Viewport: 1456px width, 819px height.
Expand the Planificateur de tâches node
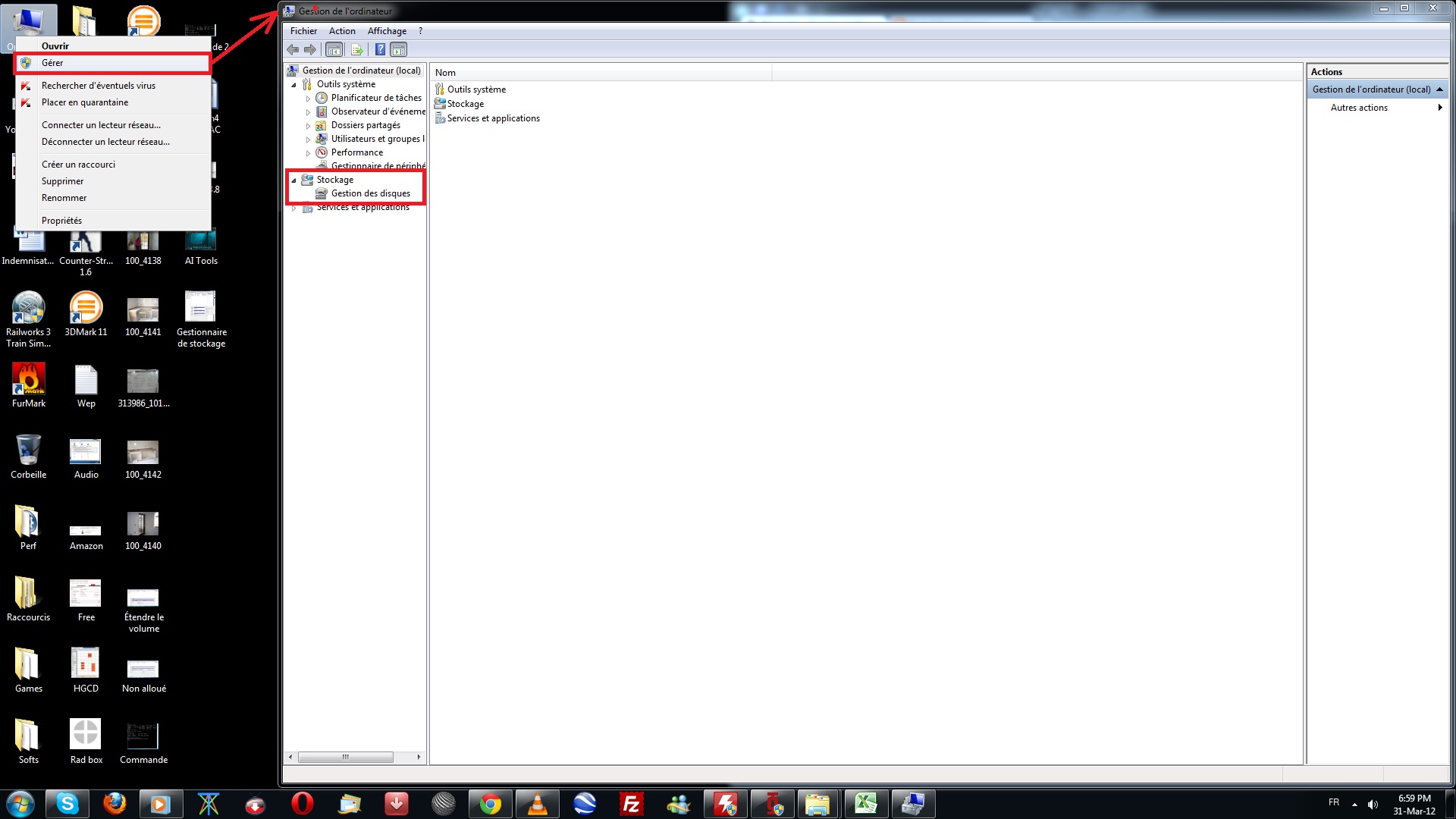point(308,99)
